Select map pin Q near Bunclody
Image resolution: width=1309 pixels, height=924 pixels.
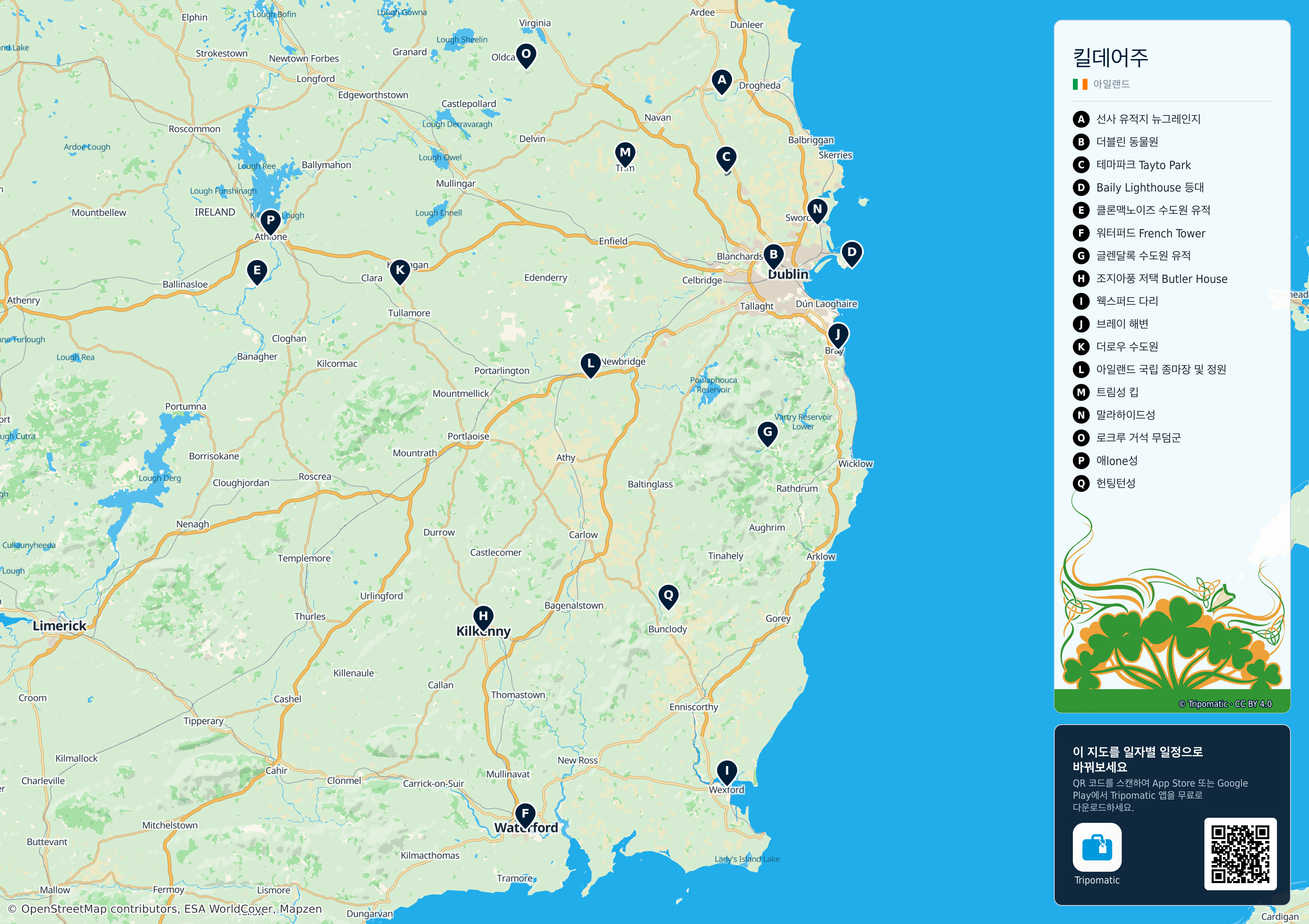point(668,597)
